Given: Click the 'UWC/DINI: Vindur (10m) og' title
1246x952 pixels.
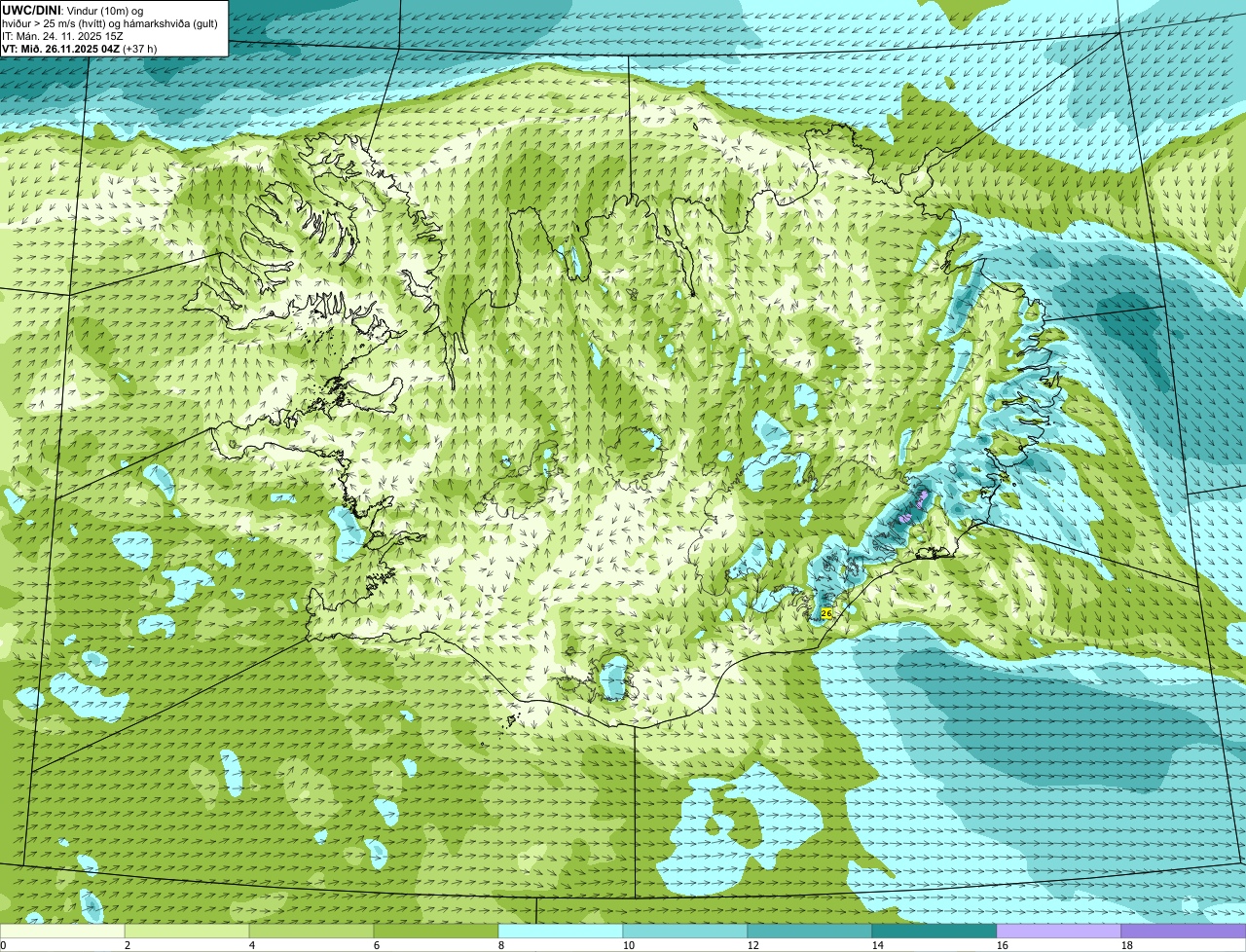Looking at the screenshot, I should [x=73, y=10].
